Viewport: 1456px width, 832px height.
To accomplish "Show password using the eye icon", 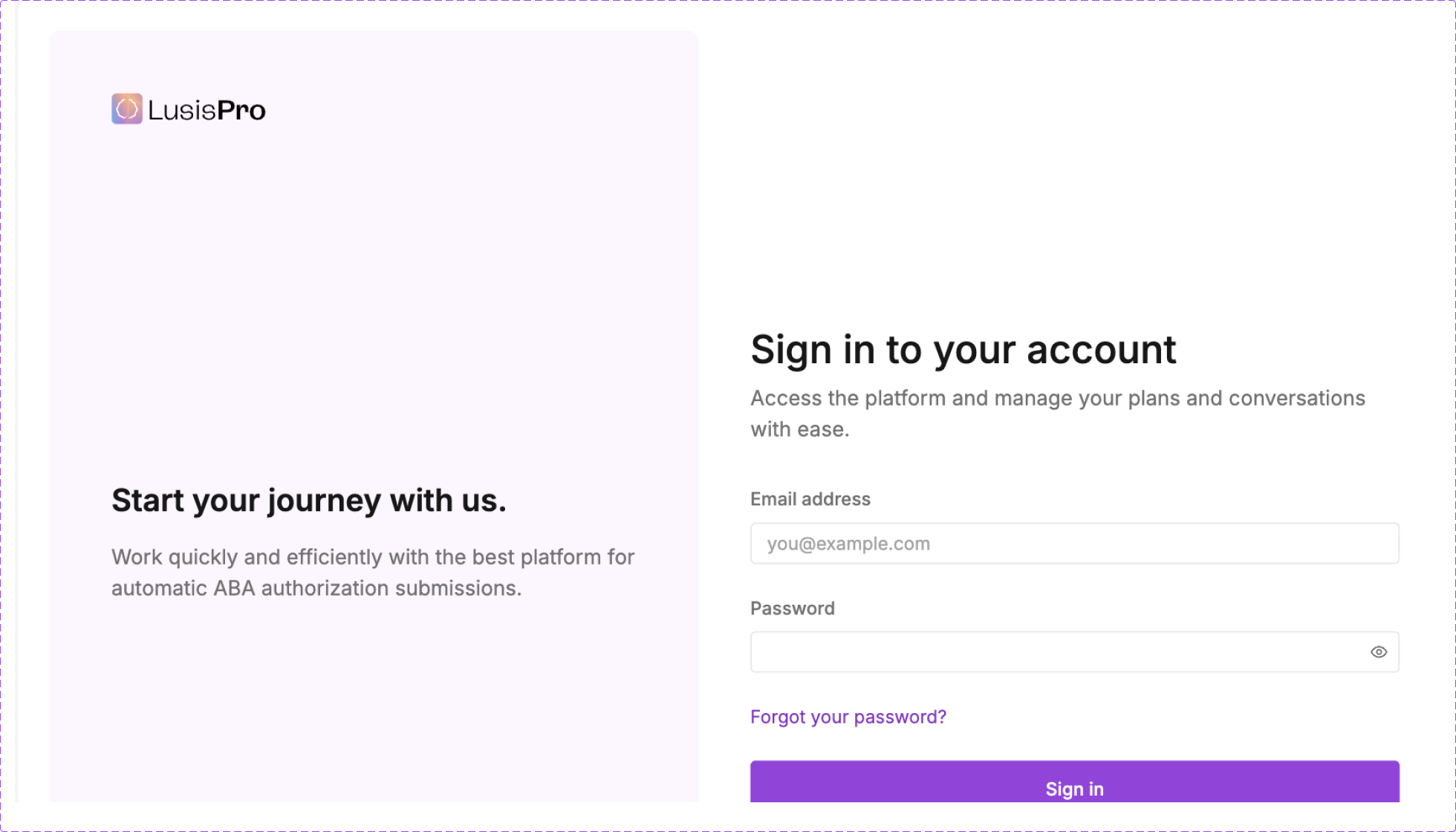I will tap(1379, 652).
